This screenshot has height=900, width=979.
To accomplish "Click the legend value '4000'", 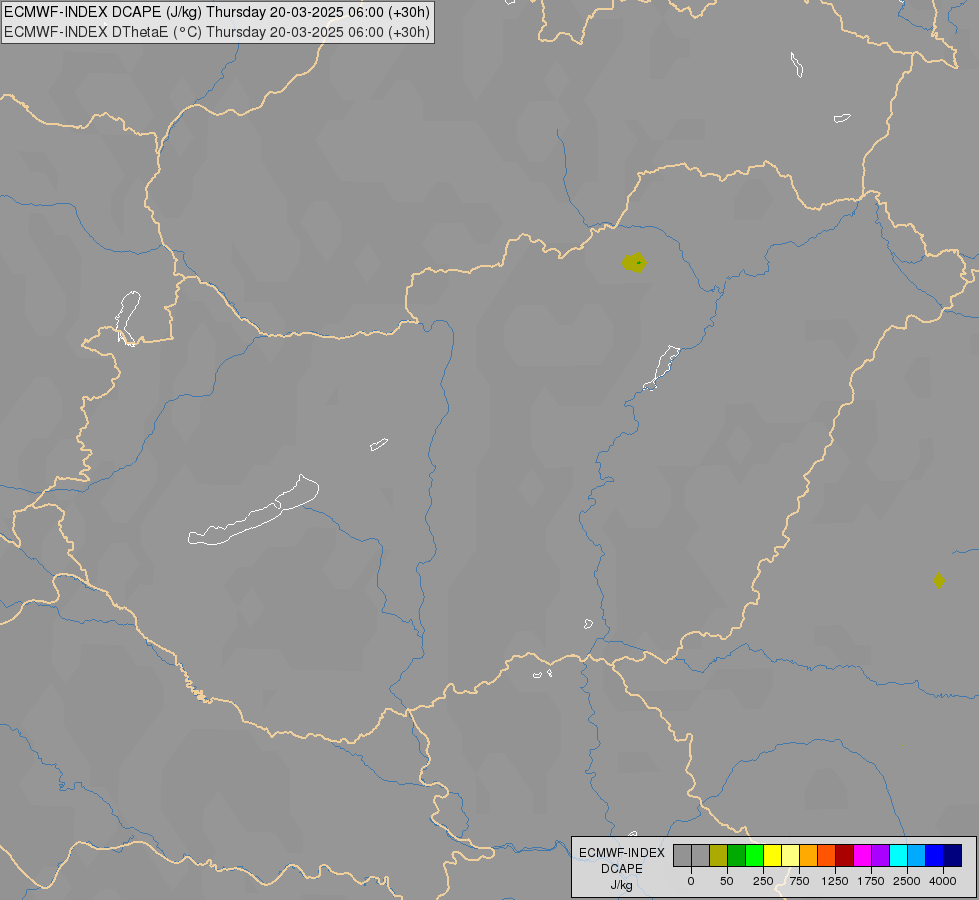I will 943,881.
